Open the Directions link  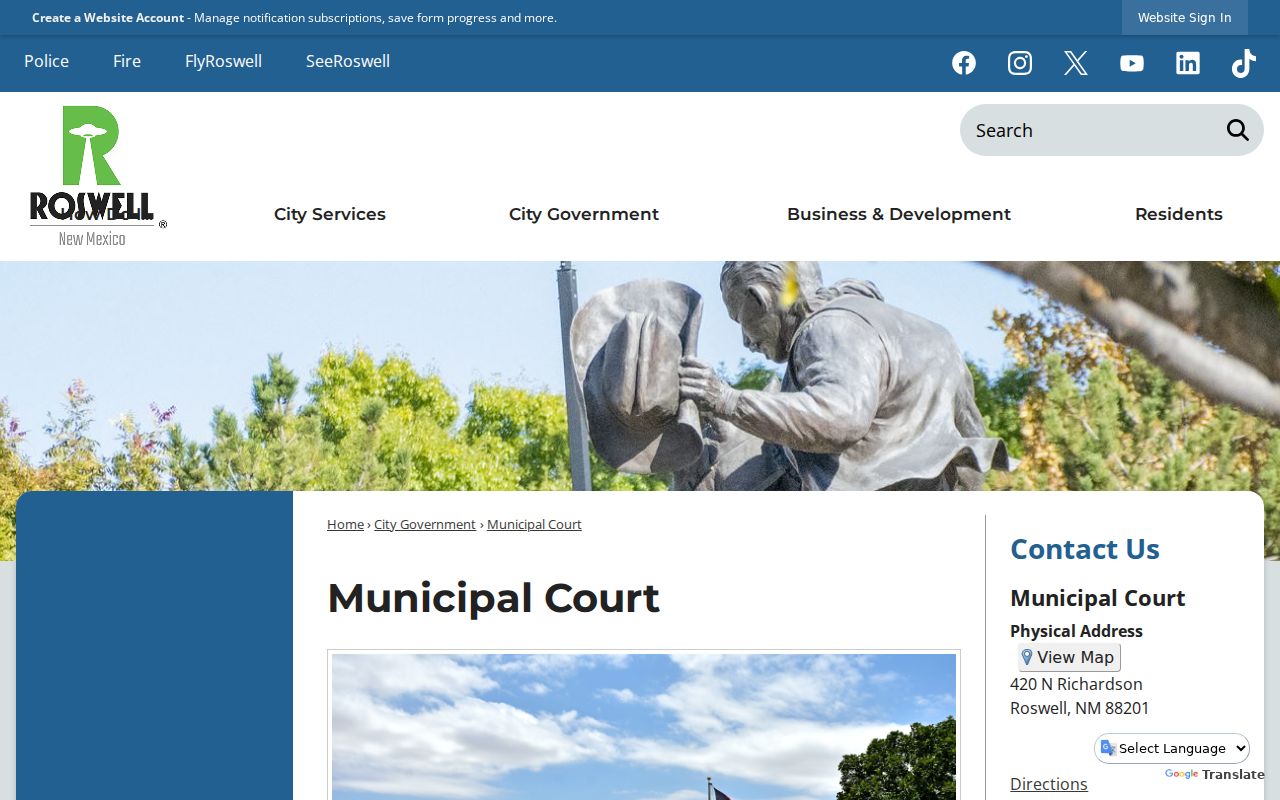pyautogui.click(x=1049, y=784)
